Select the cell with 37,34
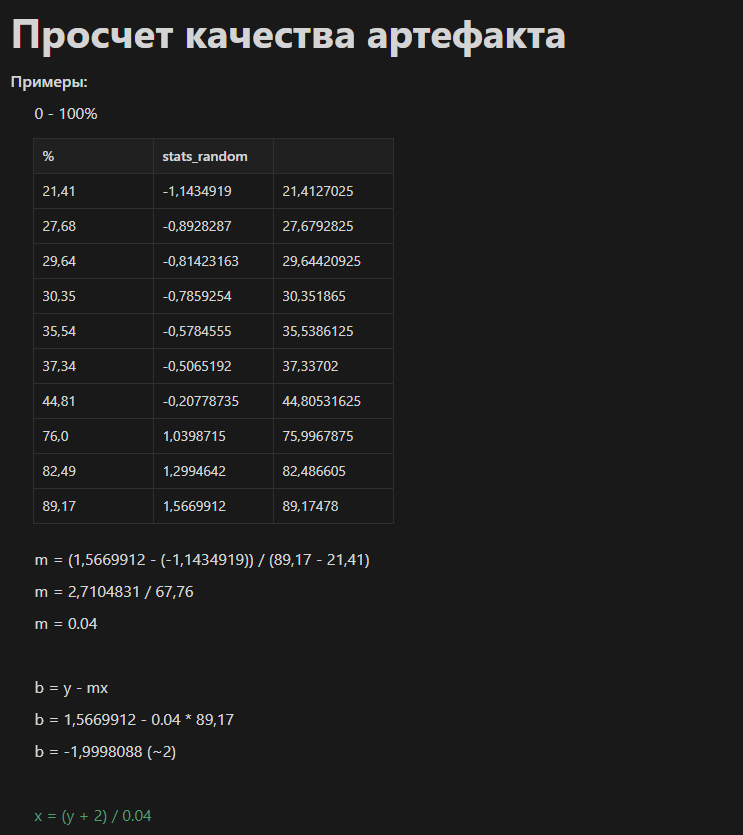Screen dimensions: 743x835 pos(93,366)
